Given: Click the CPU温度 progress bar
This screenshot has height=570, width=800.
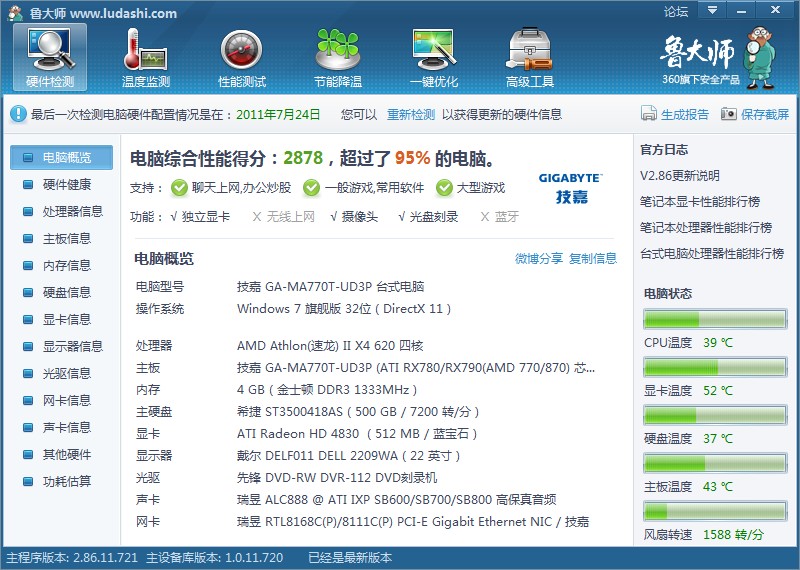Looking at the screenshot, I should 715,319.
